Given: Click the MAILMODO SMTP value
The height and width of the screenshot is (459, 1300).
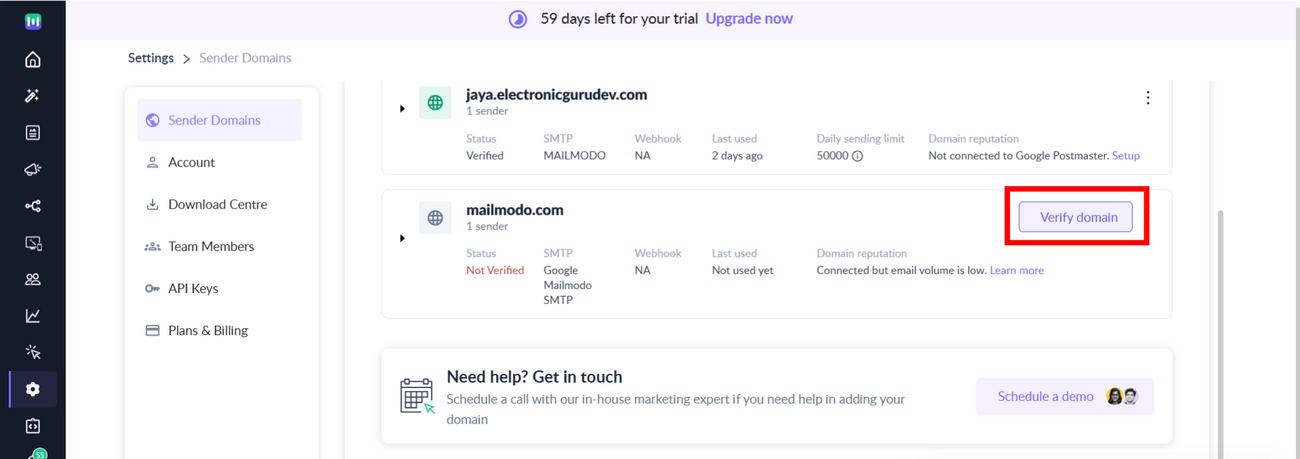Looking at the screenshot, I should point(575,156).
